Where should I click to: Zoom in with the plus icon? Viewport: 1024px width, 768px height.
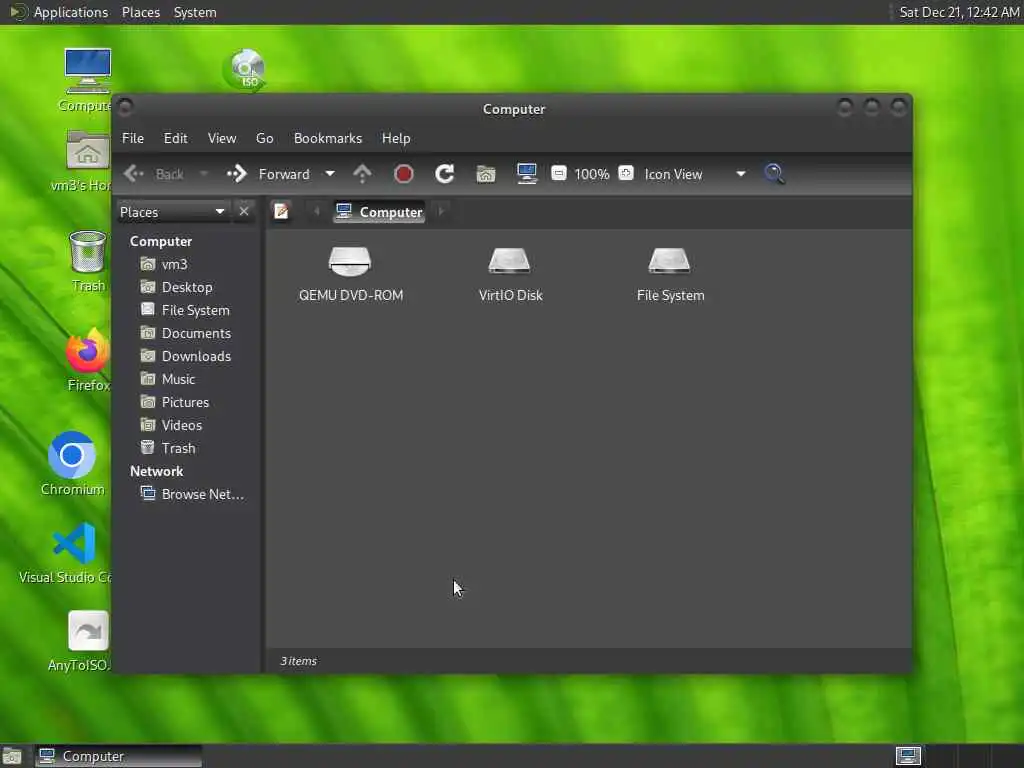[626, 173]
